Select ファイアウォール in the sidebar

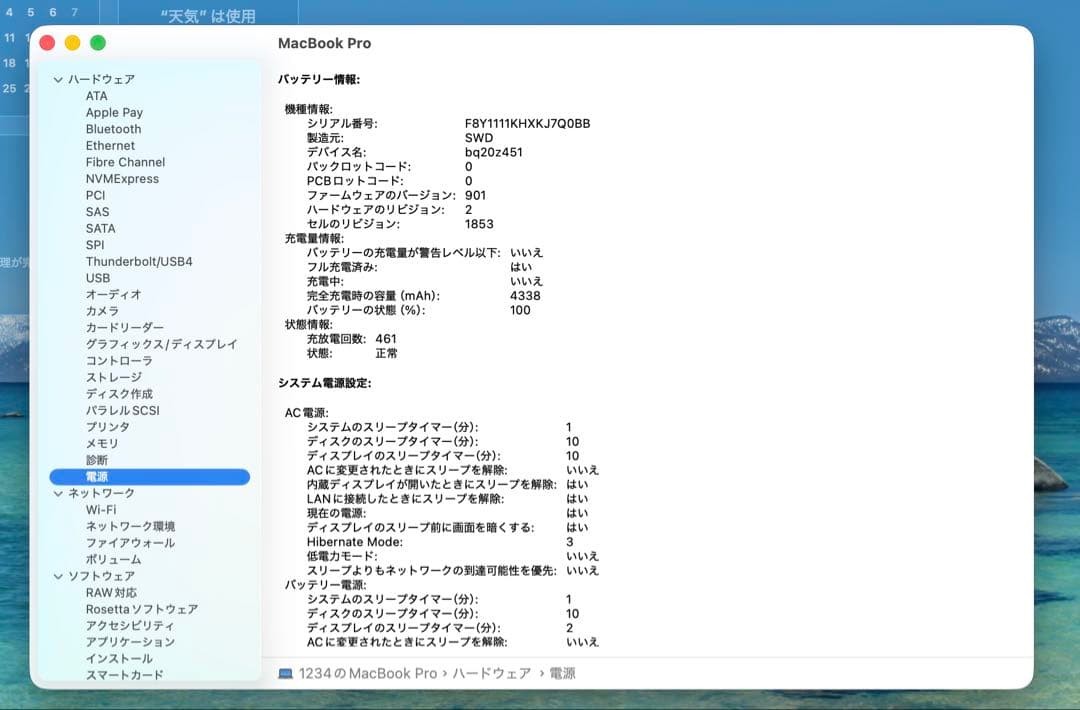tap(130, 543)
